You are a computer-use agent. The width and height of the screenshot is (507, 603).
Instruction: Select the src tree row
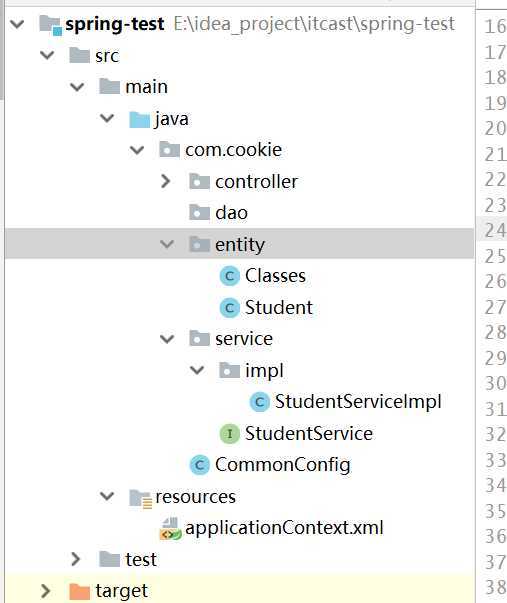[x=240, y=55]
